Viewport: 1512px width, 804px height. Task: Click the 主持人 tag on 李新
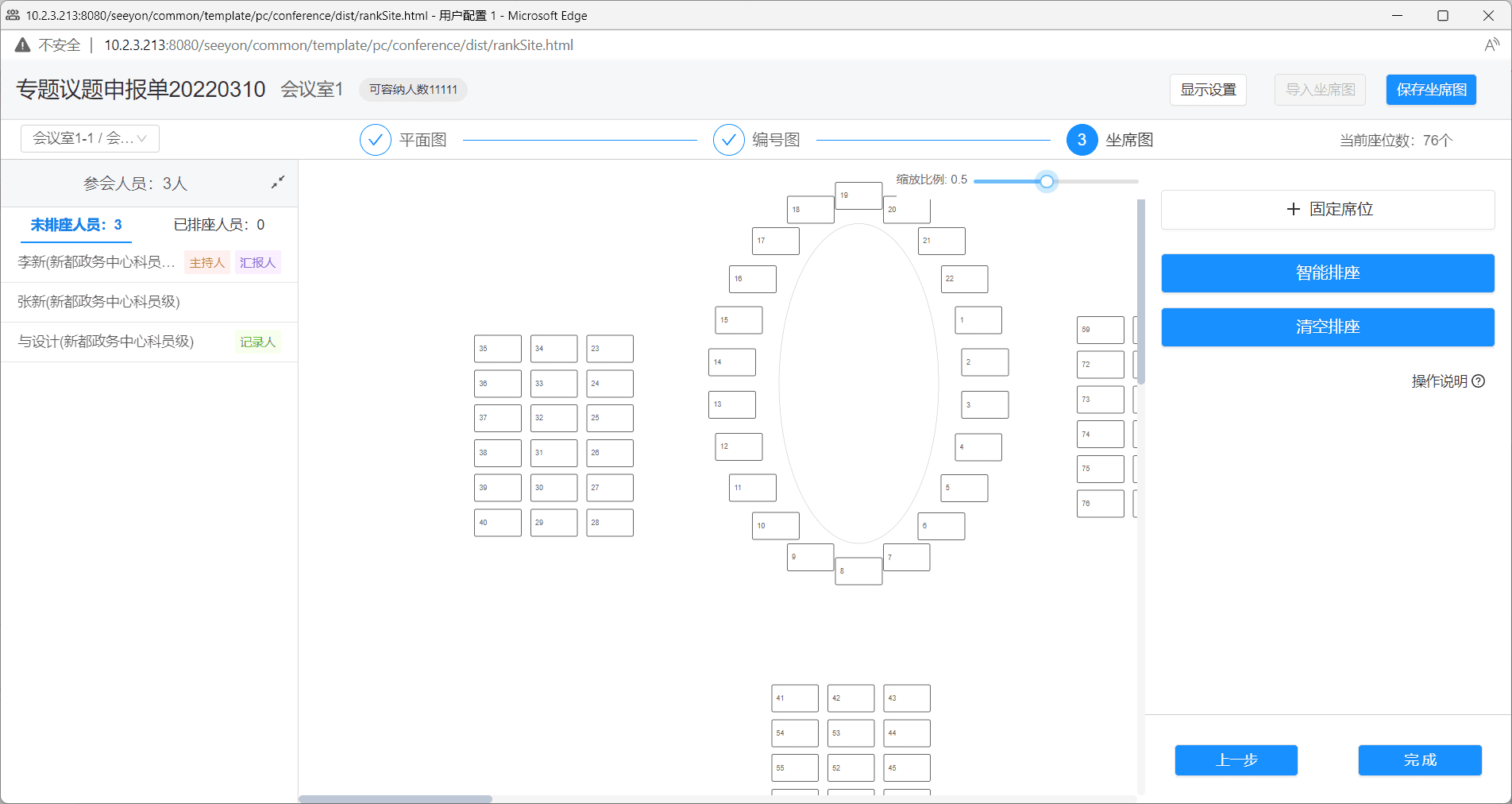coord(207,262)
